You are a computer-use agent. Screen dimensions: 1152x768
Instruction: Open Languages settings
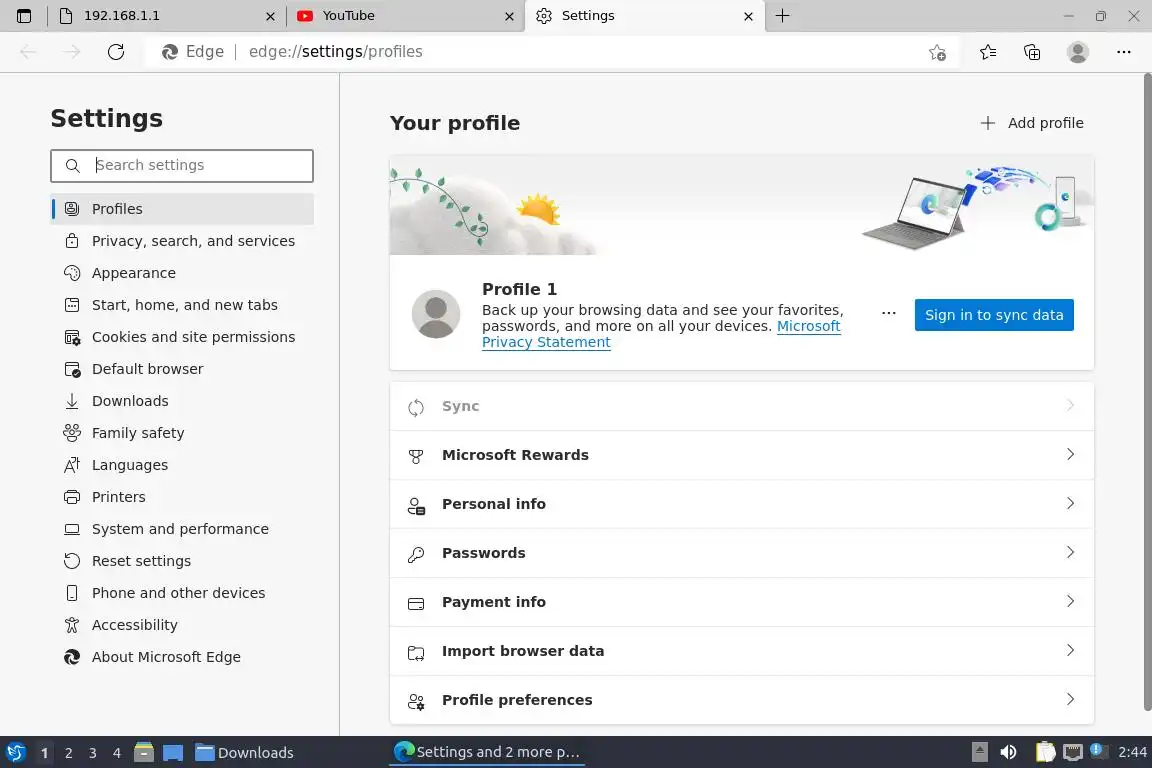[x=181, y=464]
